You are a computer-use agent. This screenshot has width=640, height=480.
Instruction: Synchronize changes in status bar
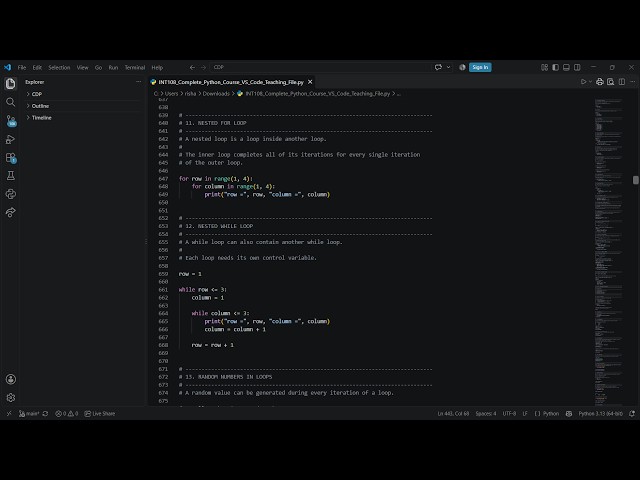[45, 413]
